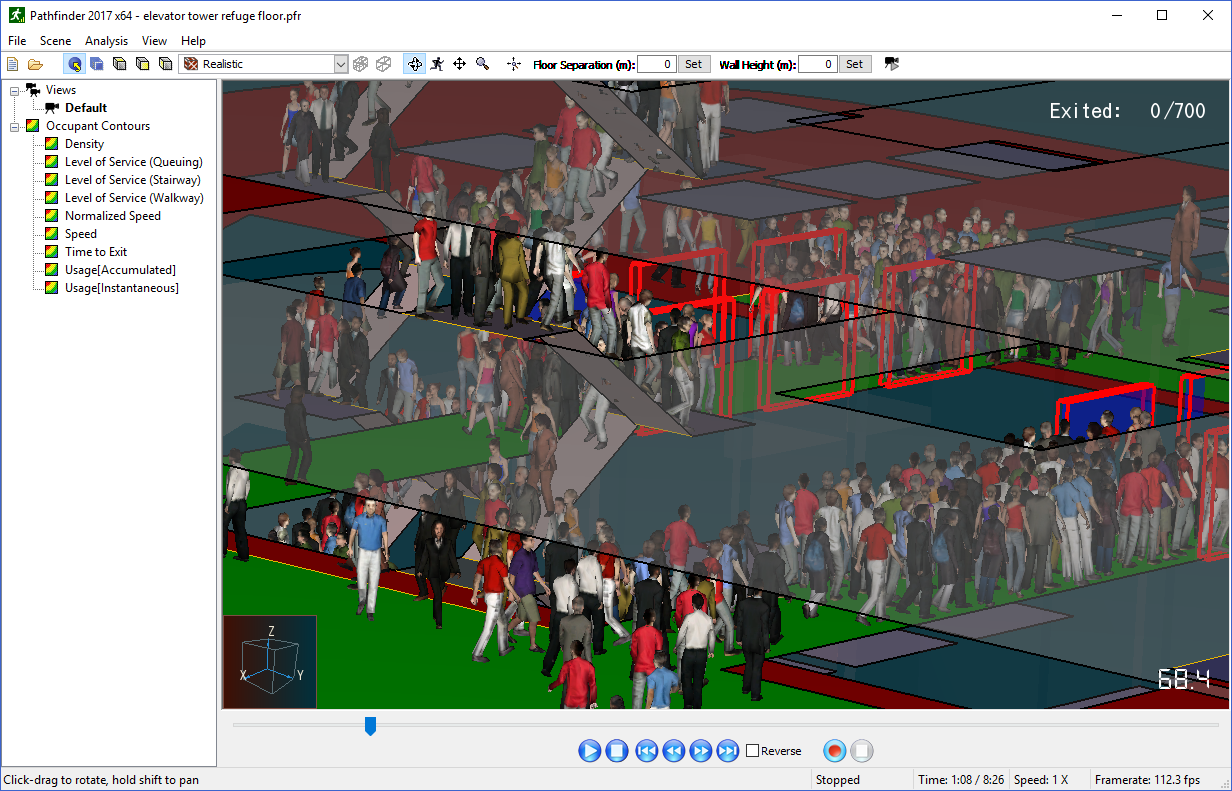Click the new document icon in toolbar
1232x791 pixels.
click(x=13, y=64)
